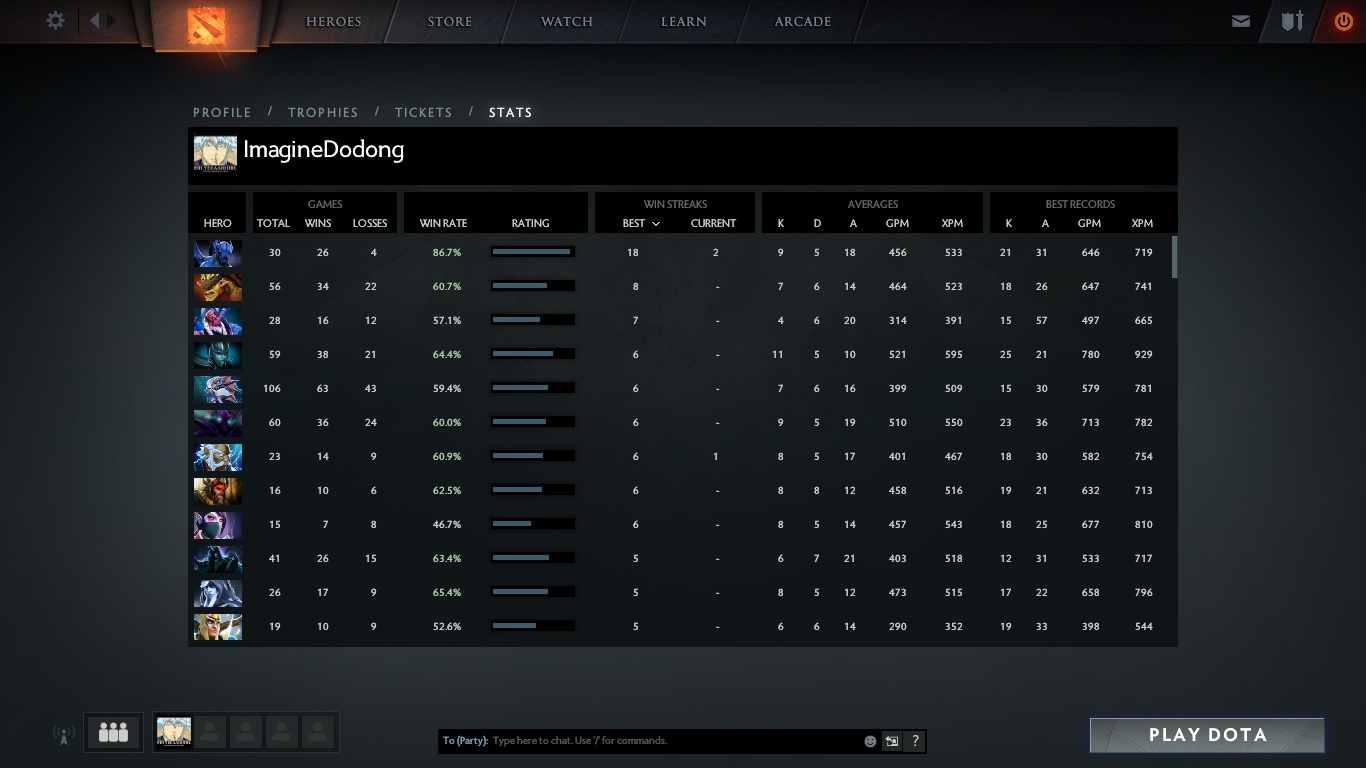1366x768 pixels.
Task: Open the ARCADE menu
Action: (x=803, y=21)
